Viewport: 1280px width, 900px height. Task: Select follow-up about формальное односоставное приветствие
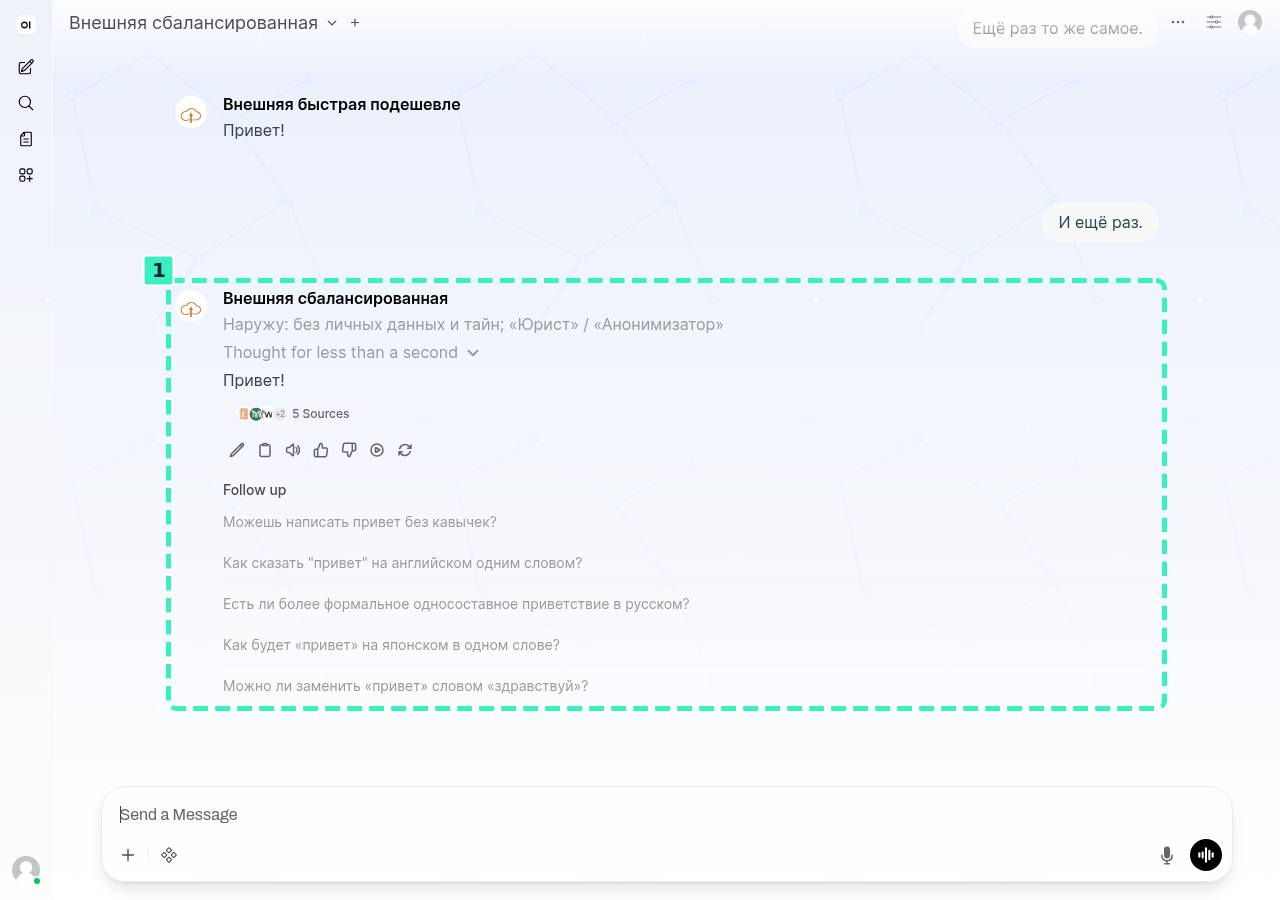pyautogui.click(x=456, y=604)
